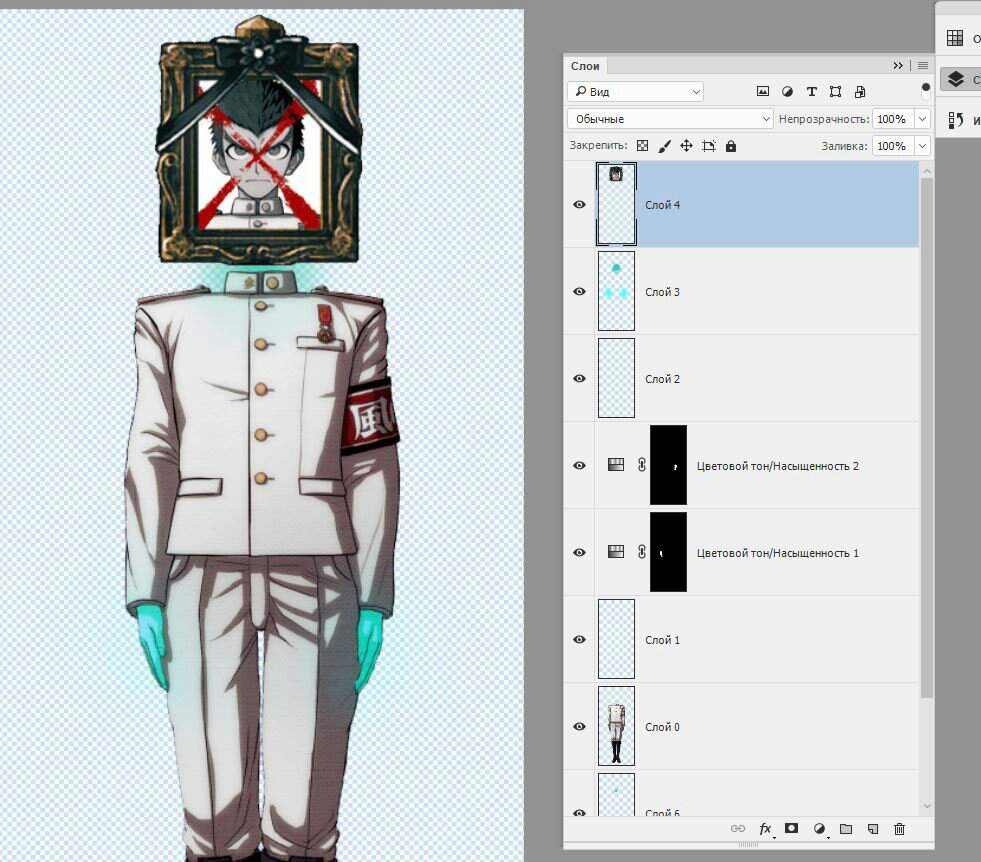This screenshot has width=981, height=862.
Task: Click the layers panel vertical scrollbar
Action: click(927, 438)
